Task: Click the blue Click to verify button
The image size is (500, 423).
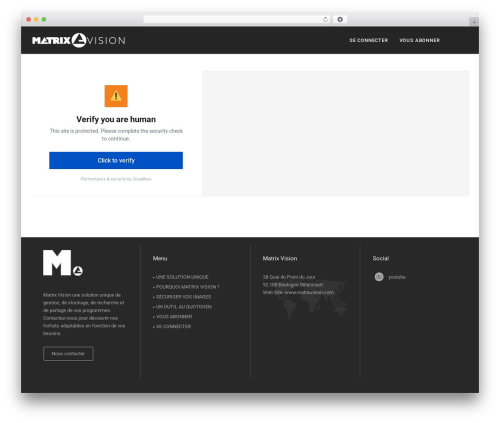Action: click(116, 160)
